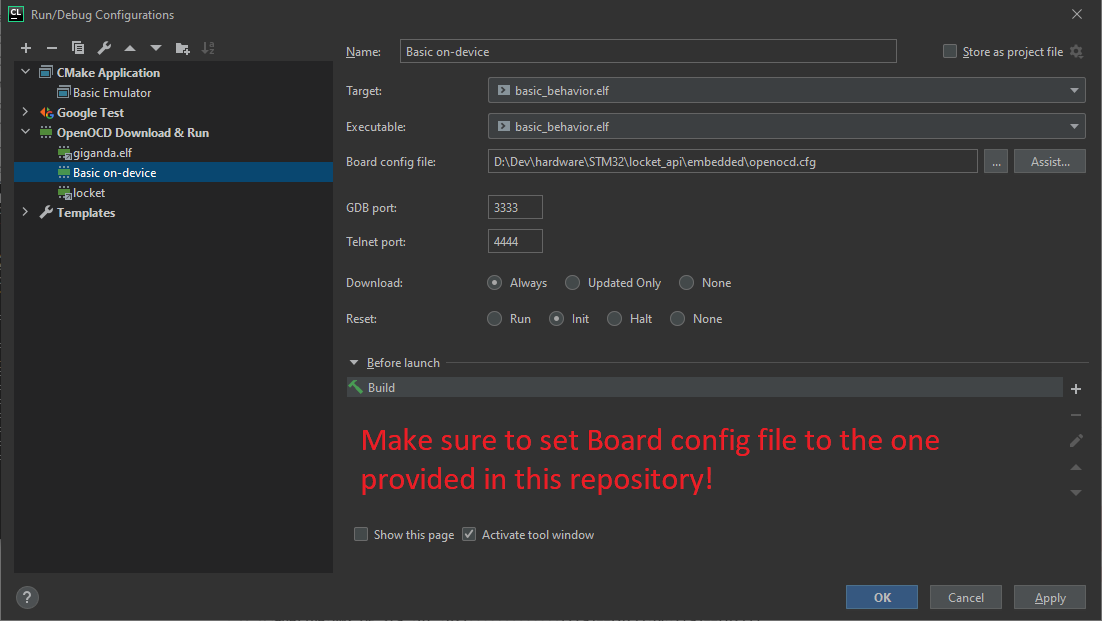Move the configuration down with the toolbar arrow
Image resolution: width=1102 pixels, height=621 pixels.
pos(156,48)
